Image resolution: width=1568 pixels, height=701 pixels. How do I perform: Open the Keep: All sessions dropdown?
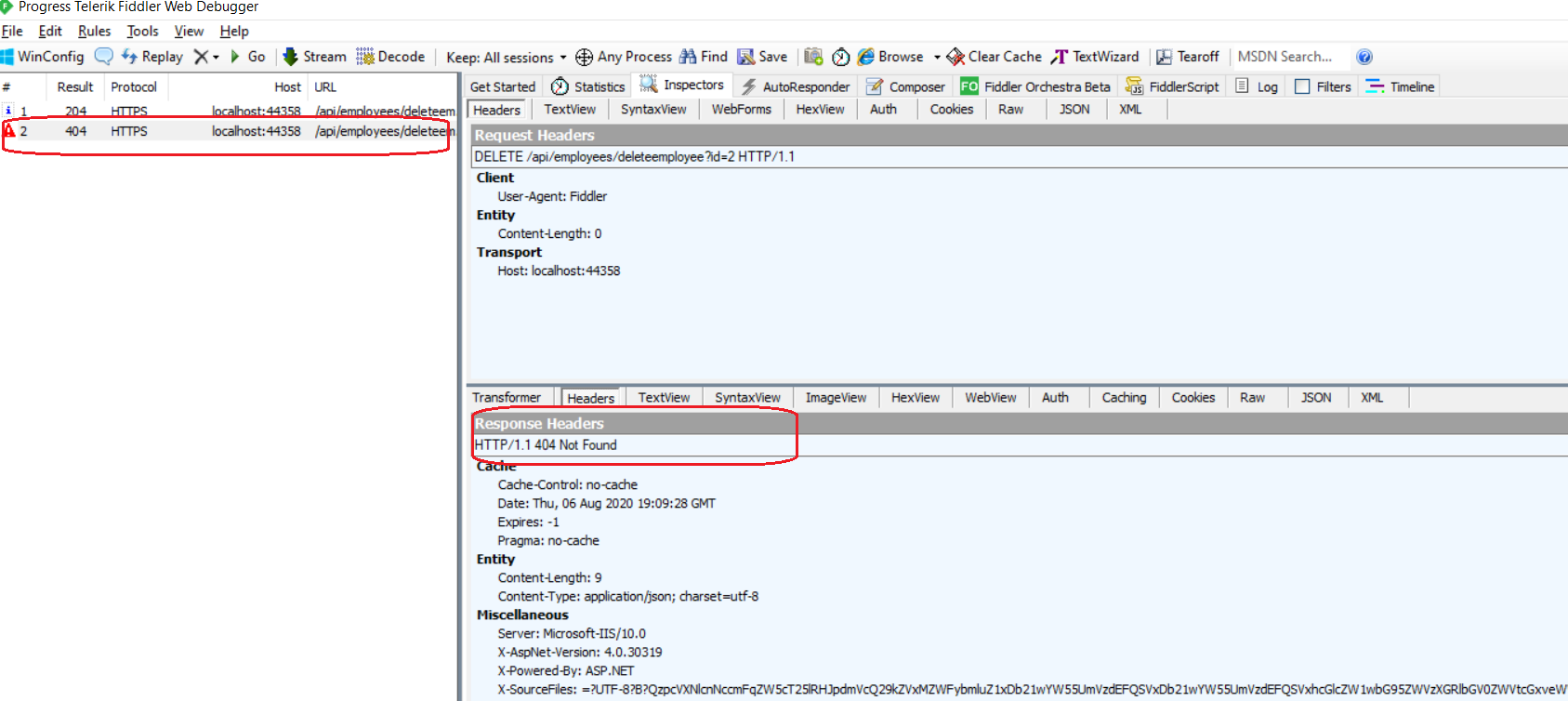pos(507,58)
